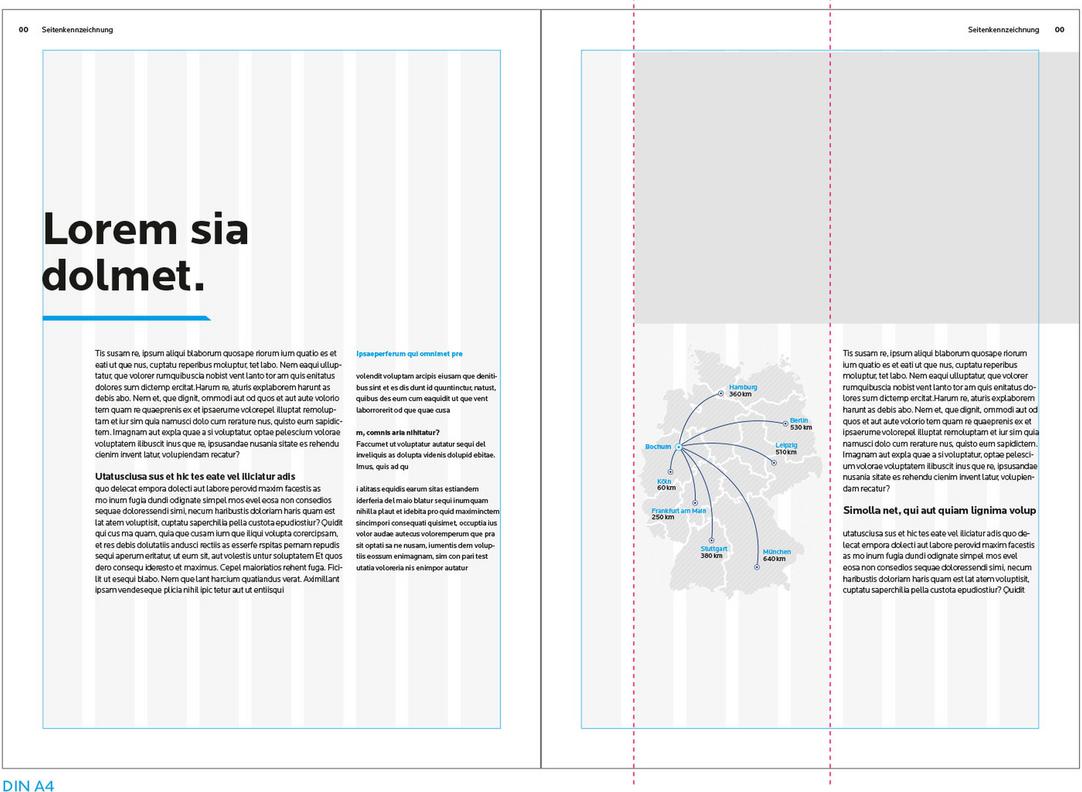1082x792 pixels.
Task: Click subheading "Simolla net, qui aut quiam"
Action: tap(938, 510)
